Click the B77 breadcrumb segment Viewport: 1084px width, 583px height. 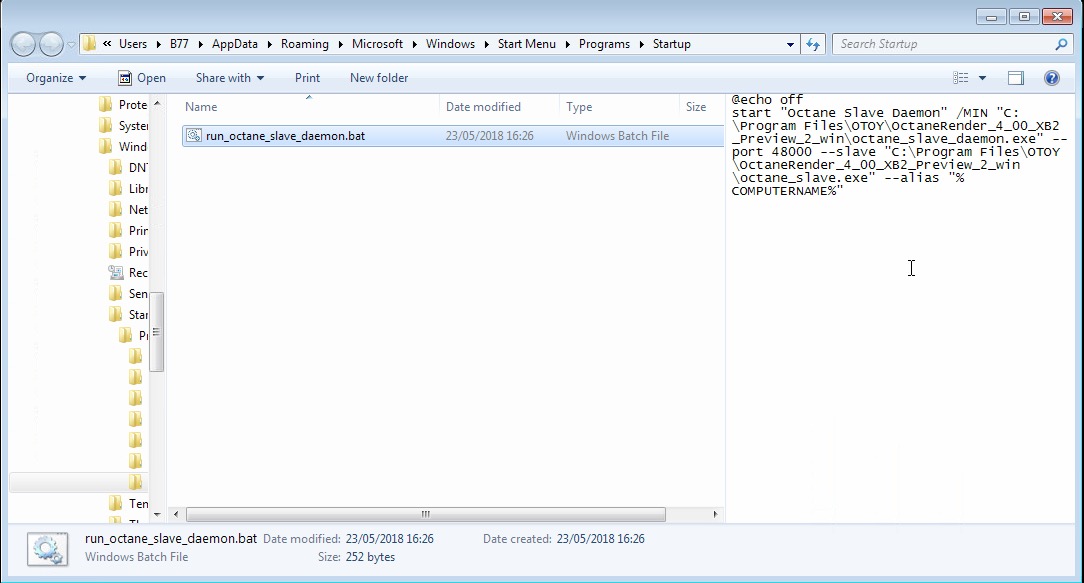point(179,44)
